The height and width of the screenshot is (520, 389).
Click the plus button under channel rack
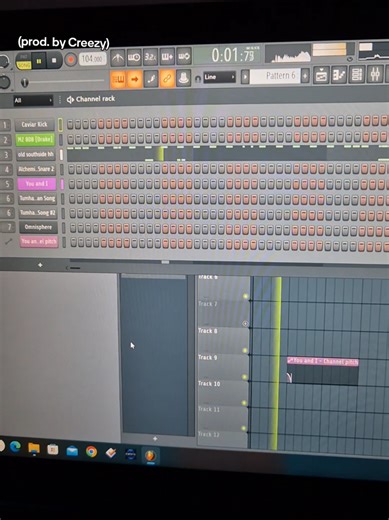point(40,265)
